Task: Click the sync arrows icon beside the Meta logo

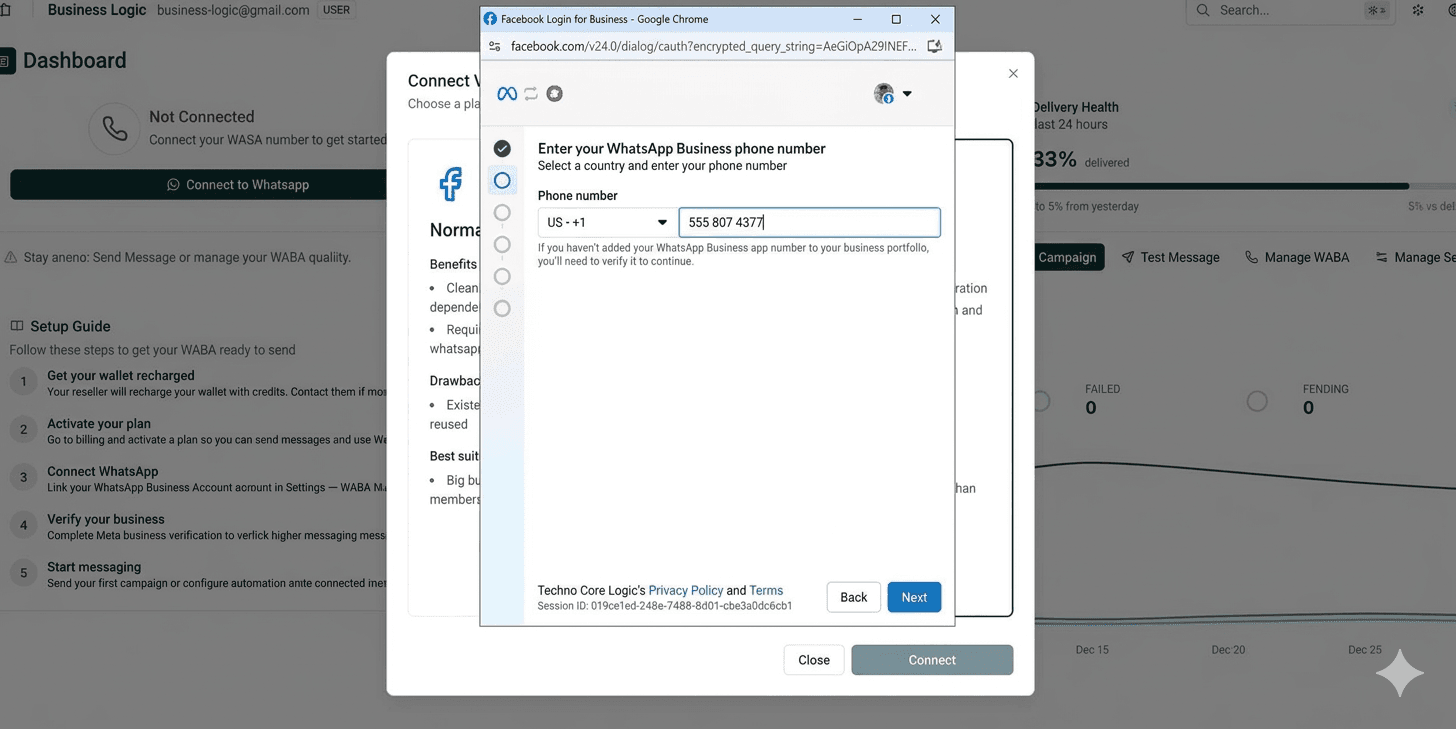Action: pos(531,93)
